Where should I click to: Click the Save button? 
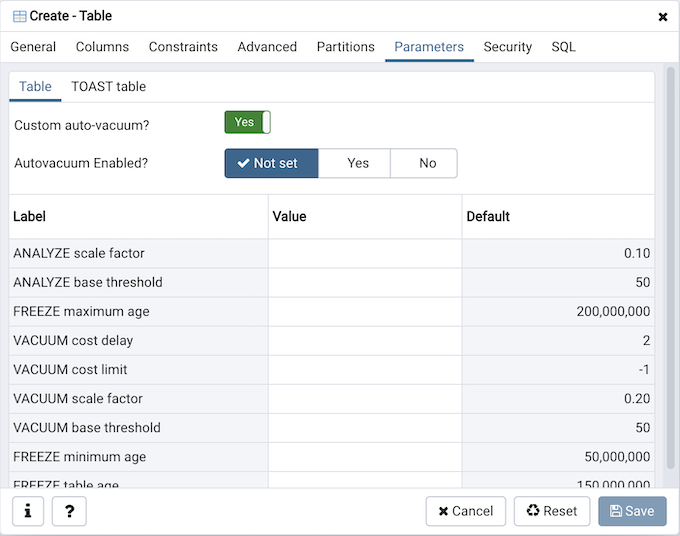click(x=632, y=511)
